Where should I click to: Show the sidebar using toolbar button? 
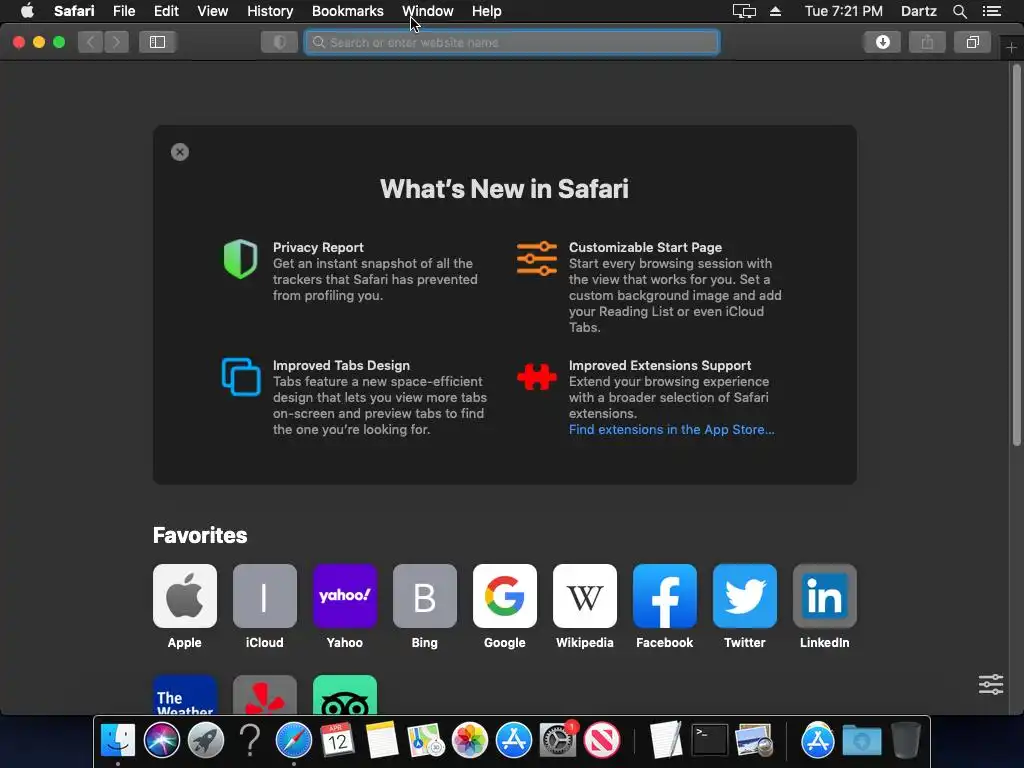(157, 42)
